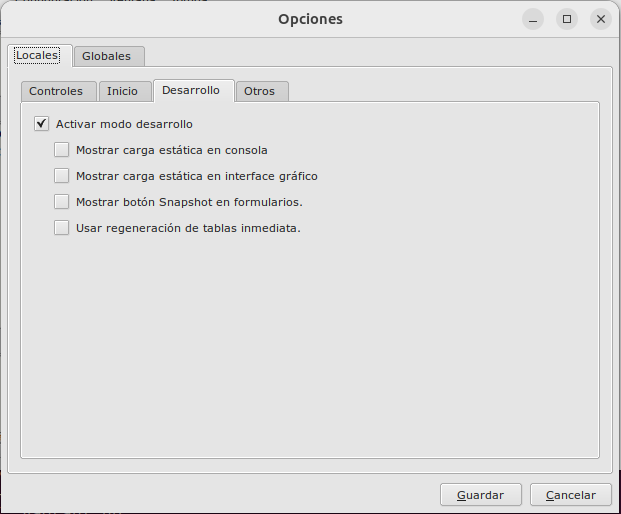621x514 pixels.
Task: Close the Opciones dialog
Action: click(x=601, y=19)
